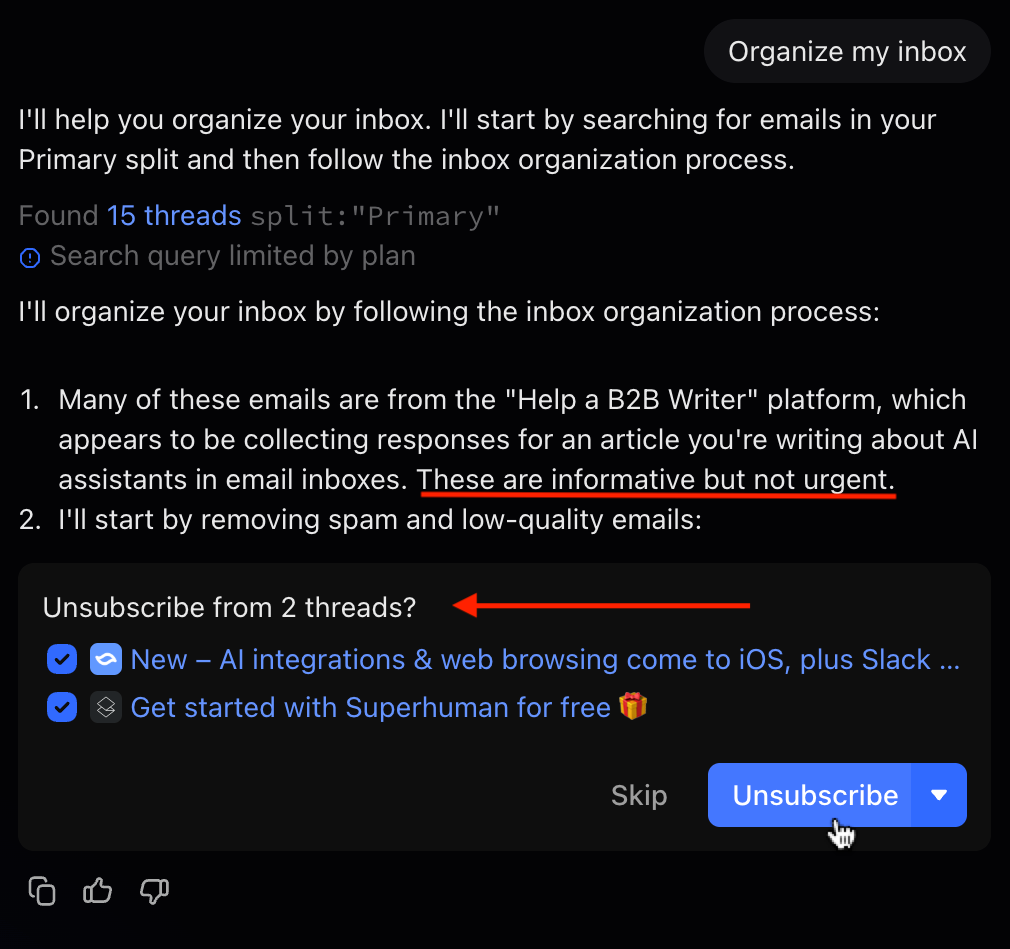Click the 'Unsubscribe from 2 threads?' heading

pyautogui.click(x=229, y=607)
